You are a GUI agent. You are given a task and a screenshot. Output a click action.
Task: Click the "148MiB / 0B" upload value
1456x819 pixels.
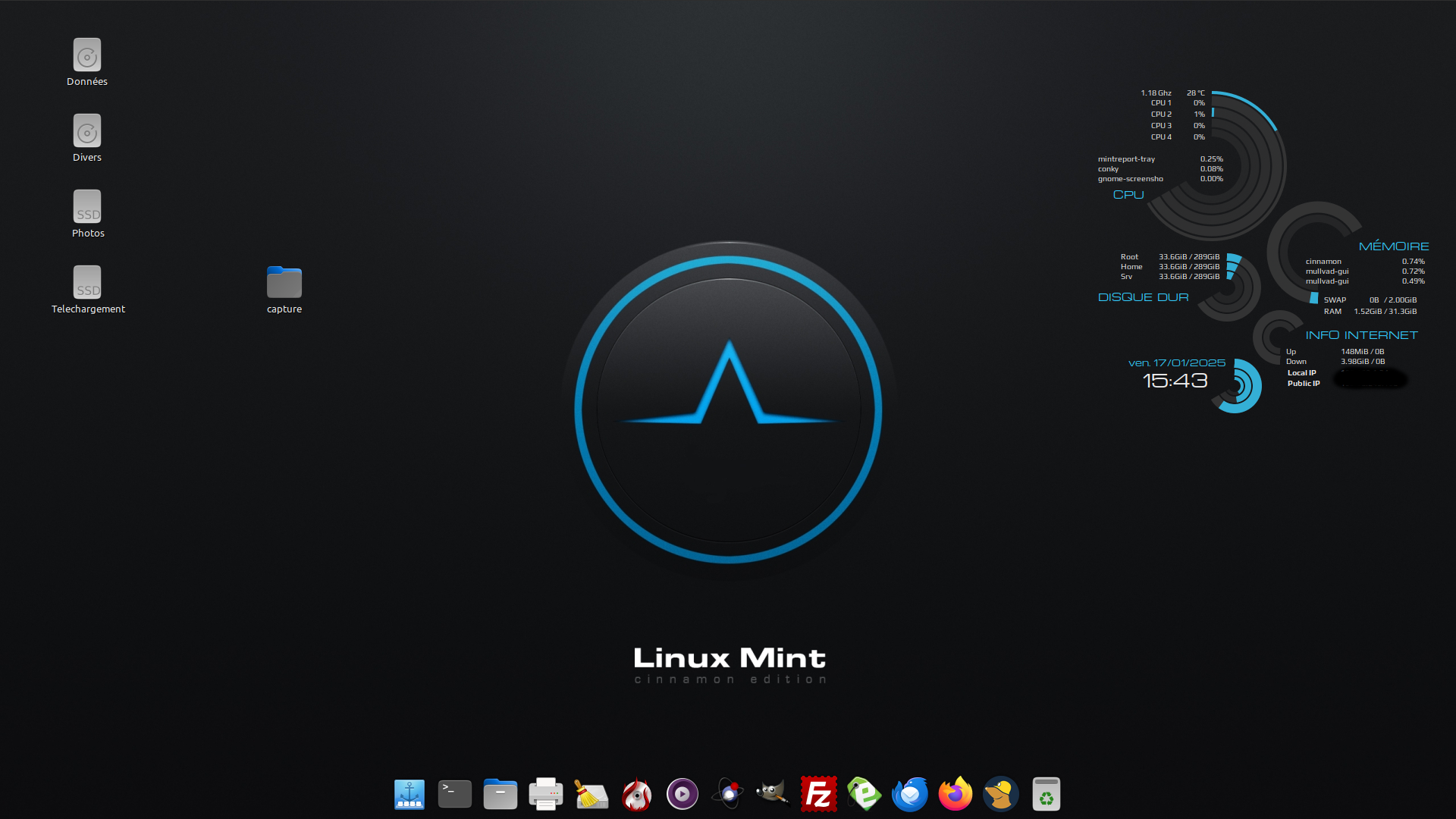[x=1363, y=352]
